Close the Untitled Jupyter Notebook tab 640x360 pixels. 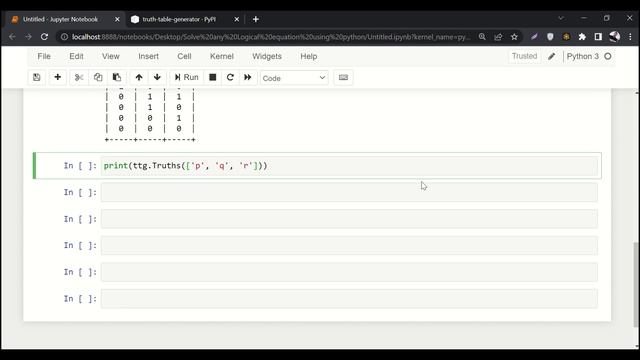pyautogui.click(x=117, y=19)
